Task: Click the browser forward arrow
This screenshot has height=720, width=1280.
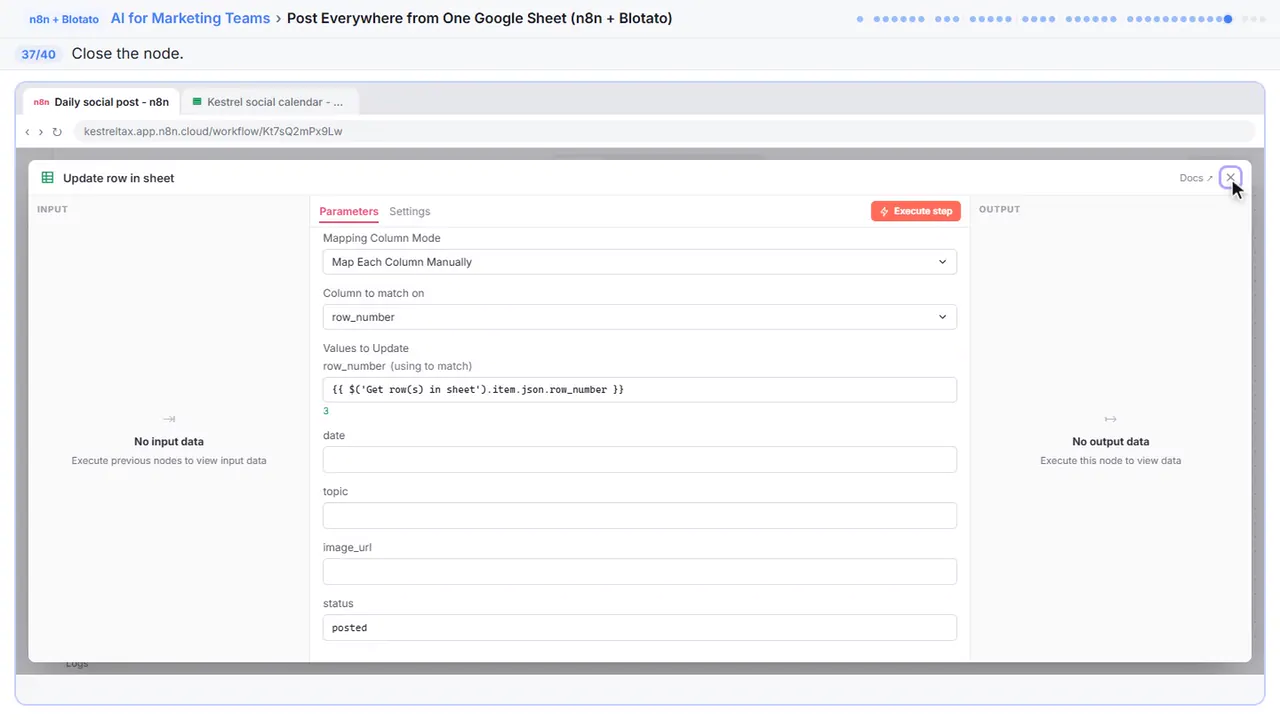Action: pyautogui.click(x=41, y=131)
